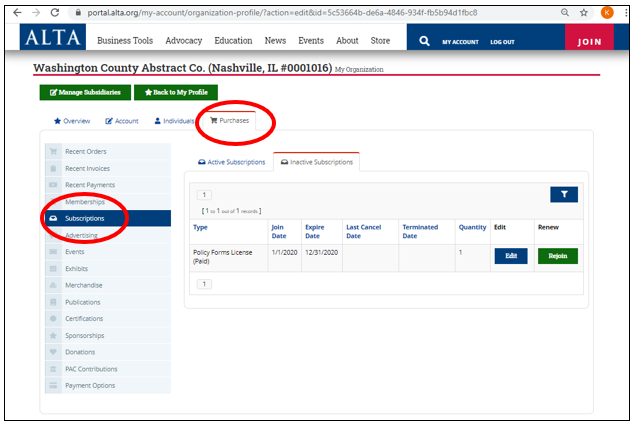
Task: Click Back to My Profile button
Action: [176, 92]
